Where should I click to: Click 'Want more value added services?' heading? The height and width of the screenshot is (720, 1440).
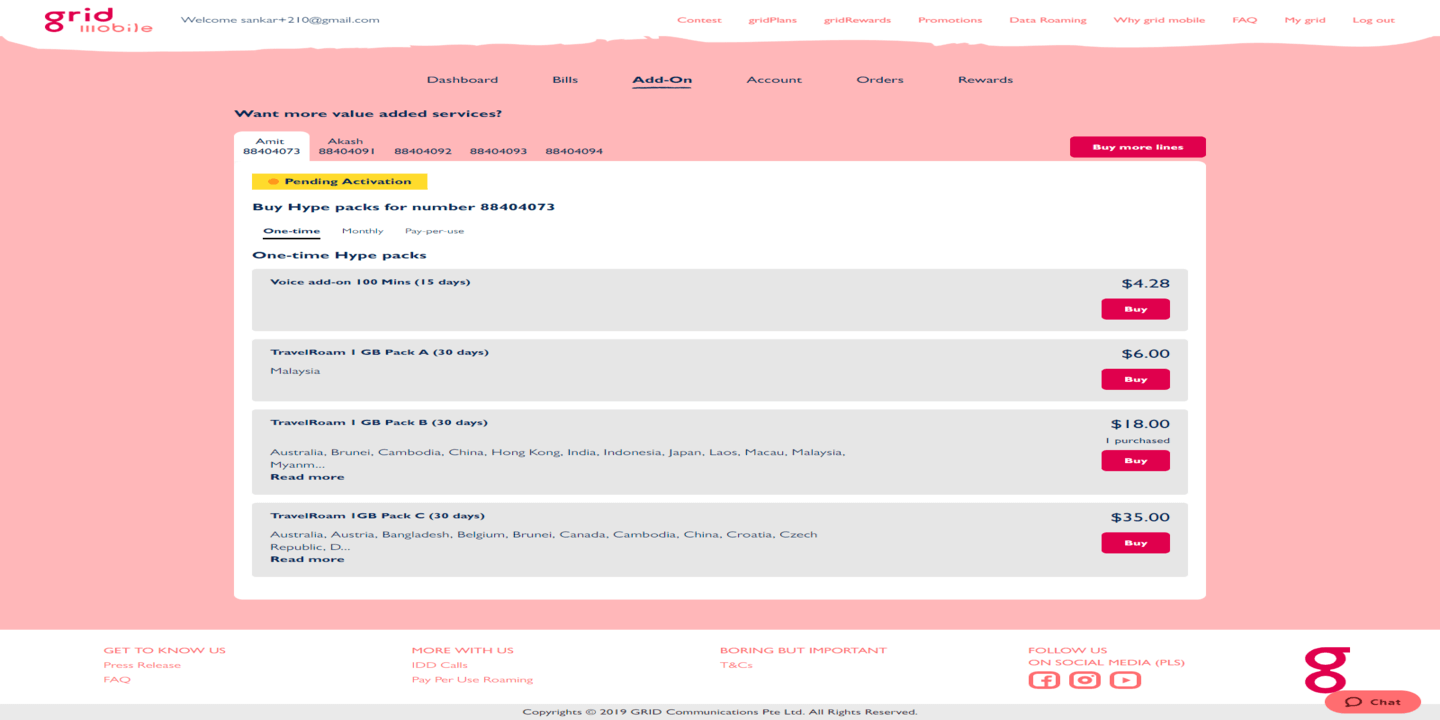[368, 114]
